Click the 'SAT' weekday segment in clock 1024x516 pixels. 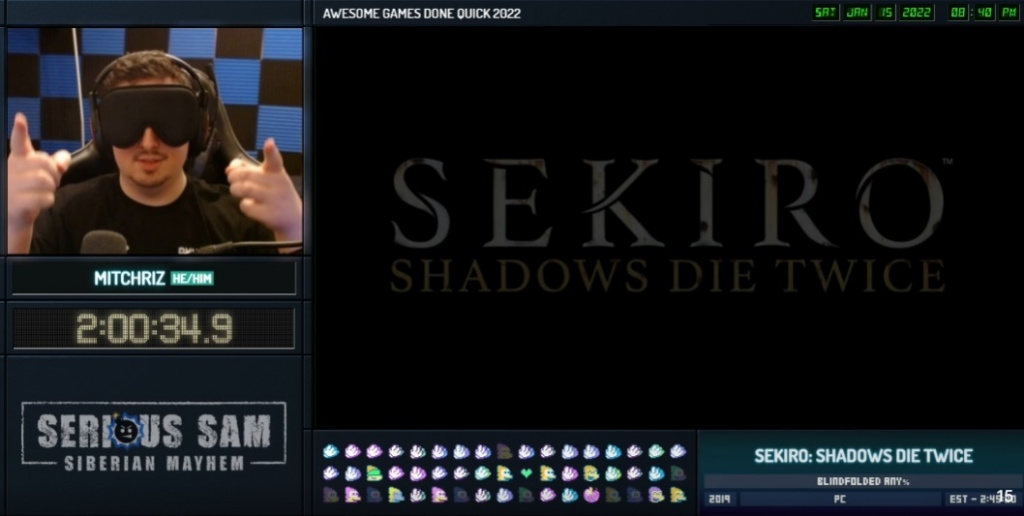tap(825, 12)
